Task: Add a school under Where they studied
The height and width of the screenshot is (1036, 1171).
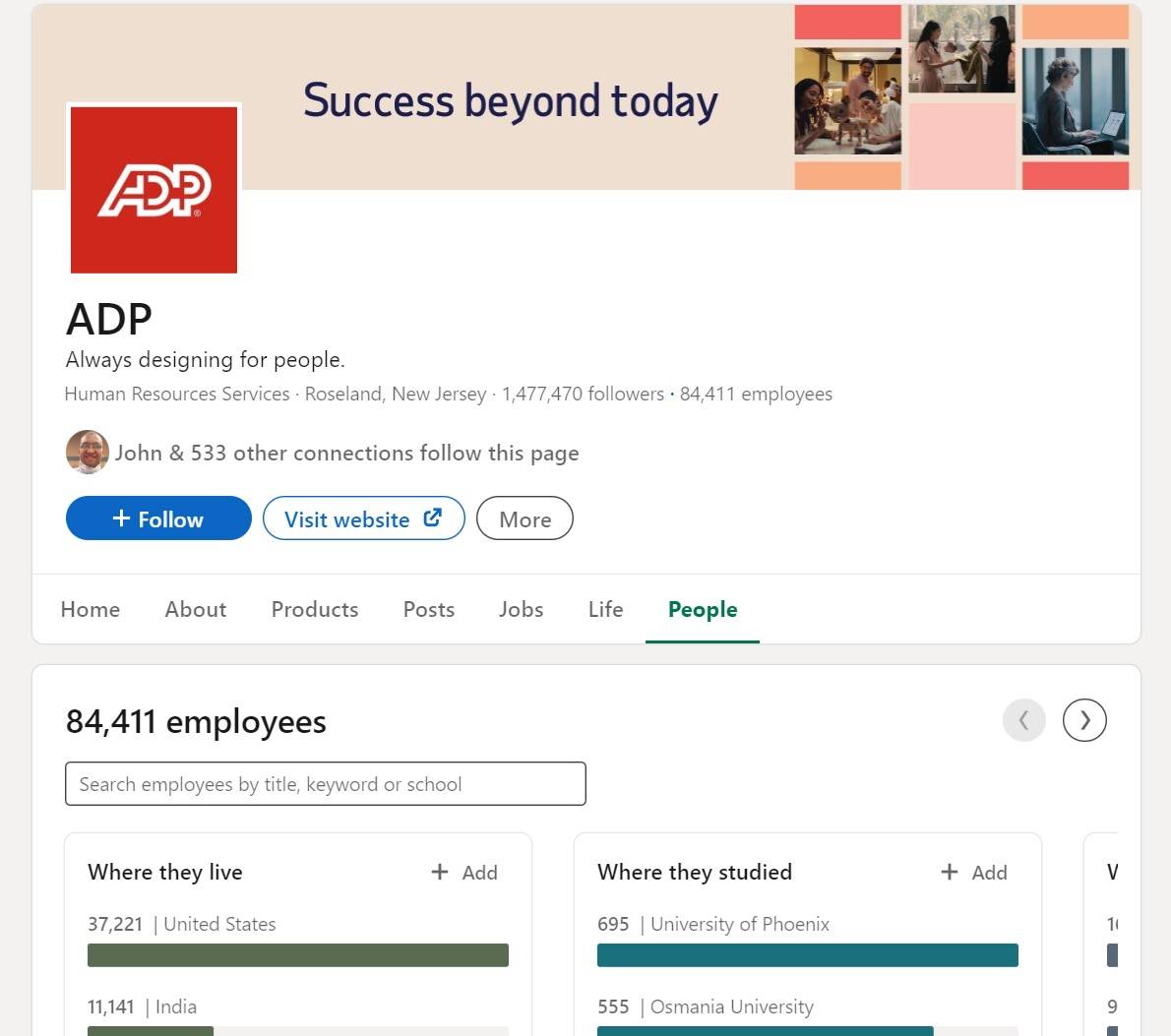Action: point(974,872)
